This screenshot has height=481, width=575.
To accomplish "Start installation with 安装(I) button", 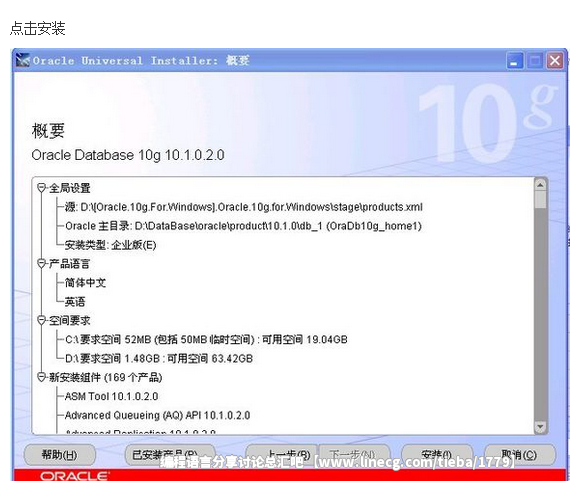I will [436, 455].
